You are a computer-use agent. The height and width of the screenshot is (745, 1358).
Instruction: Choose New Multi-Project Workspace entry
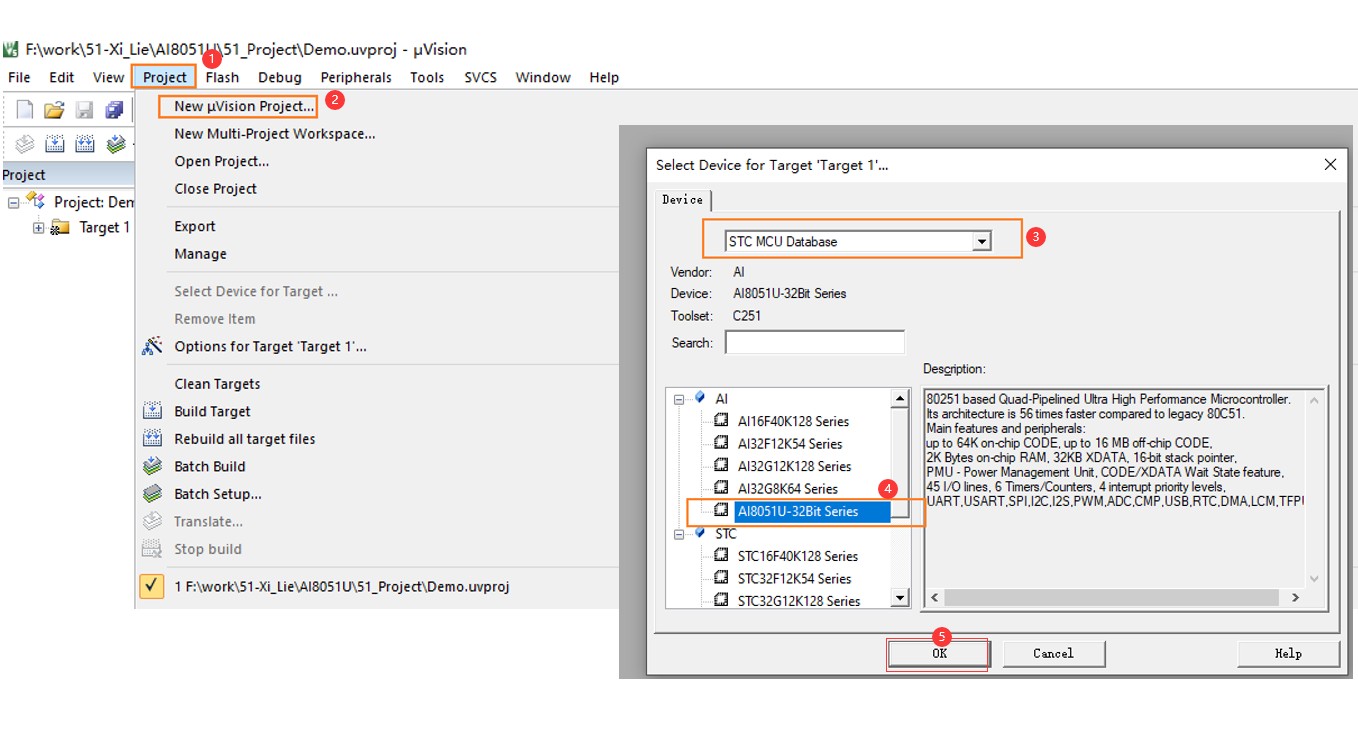[275, 133]
